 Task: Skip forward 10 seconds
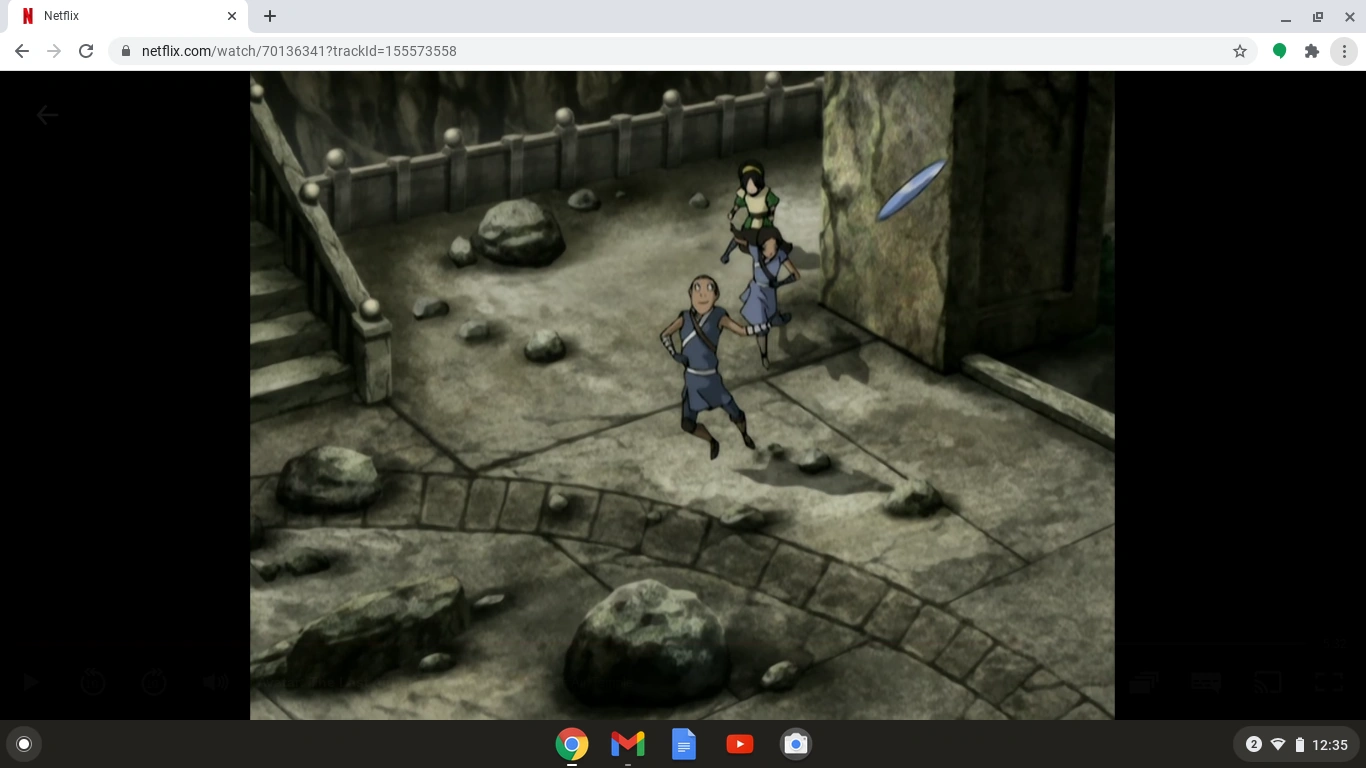point(153,681)
